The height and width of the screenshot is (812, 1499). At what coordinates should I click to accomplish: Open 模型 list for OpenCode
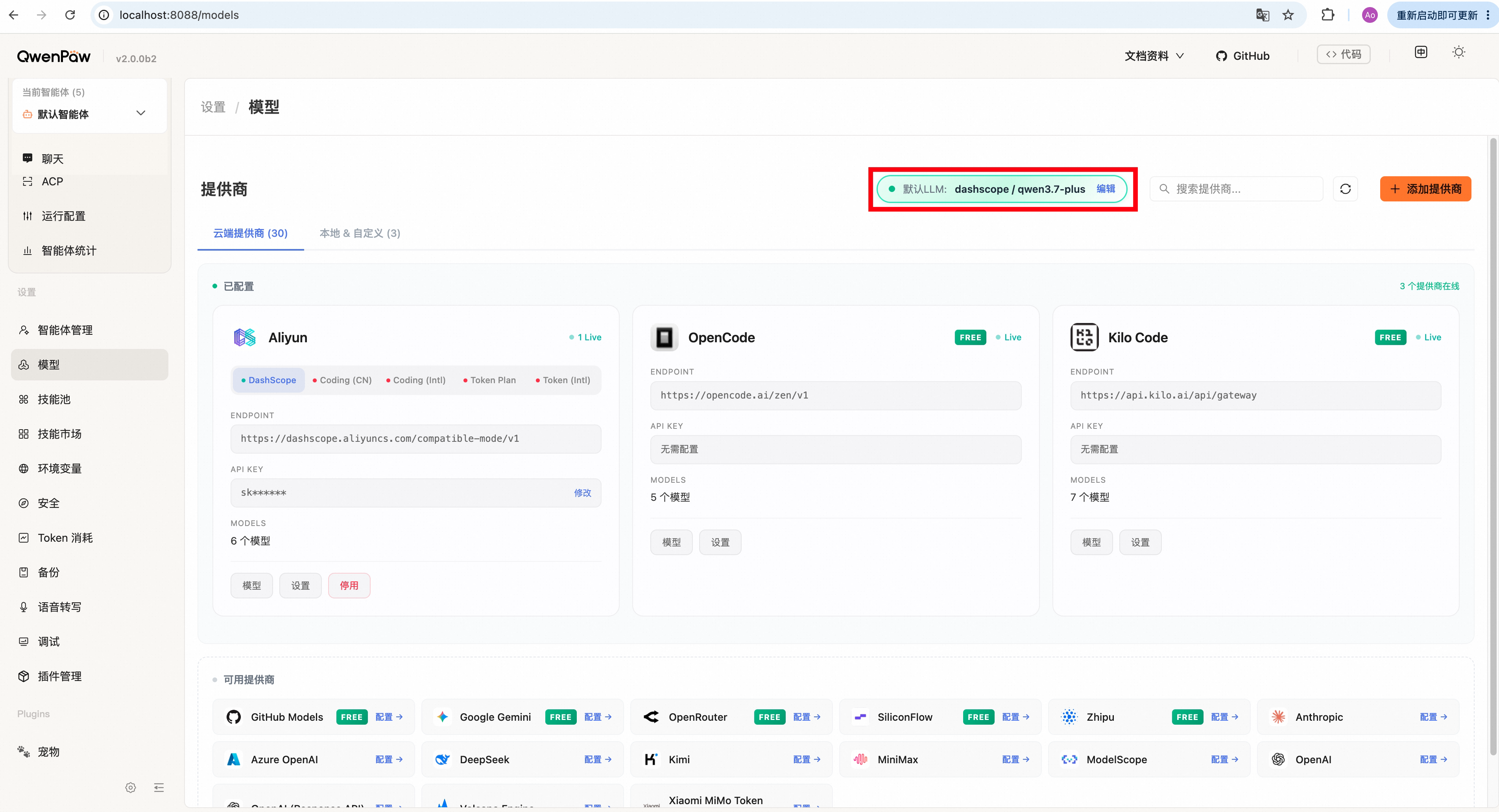[672, 543]
